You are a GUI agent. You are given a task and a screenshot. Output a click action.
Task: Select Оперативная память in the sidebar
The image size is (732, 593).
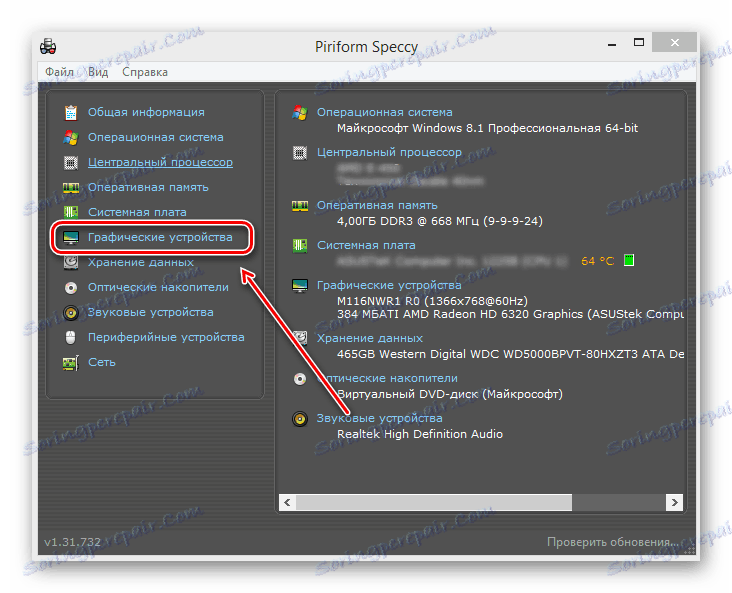coord(148,187)
